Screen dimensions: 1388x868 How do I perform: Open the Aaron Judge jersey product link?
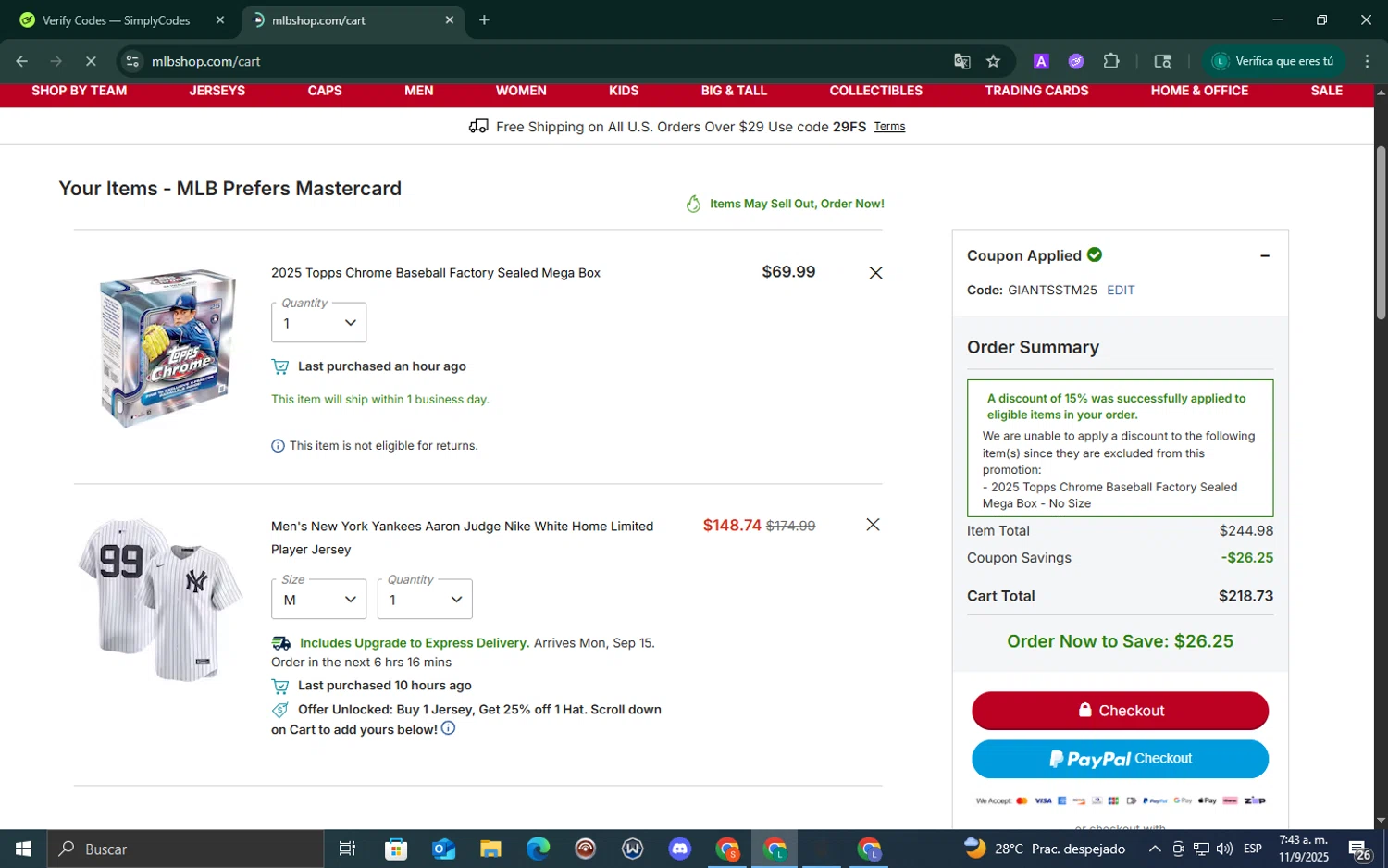tap(463, 538)
